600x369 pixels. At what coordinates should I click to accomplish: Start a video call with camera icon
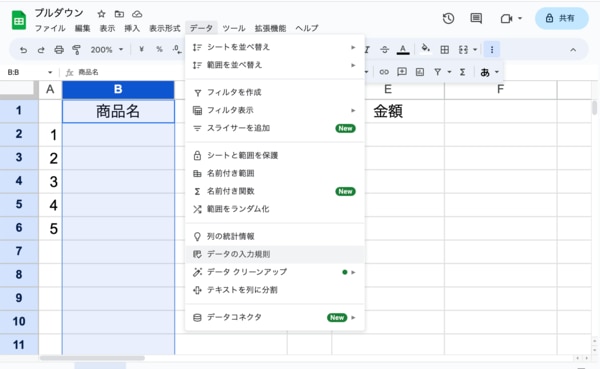[x=506, y=18]
